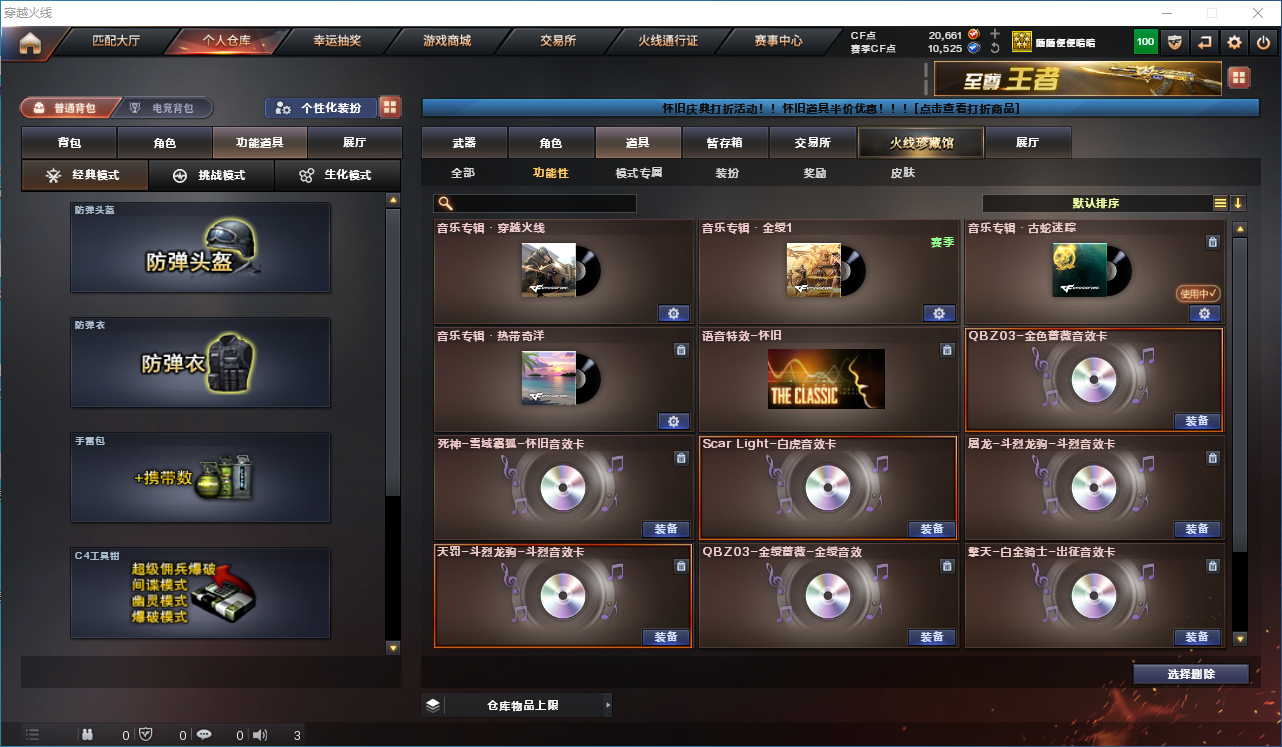Image resolution: width=1282 pixels, height=747 pixels.
Task: Toggle list view icon beside sort box
Action: 1220,203
